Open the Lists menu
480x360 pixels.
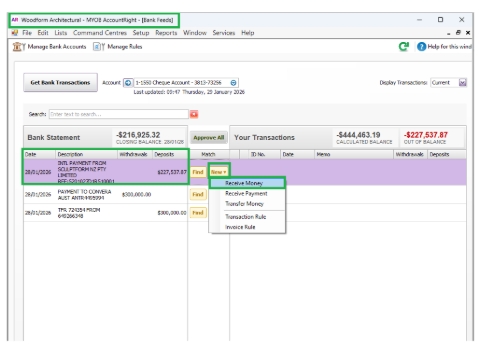pos(61,33)
